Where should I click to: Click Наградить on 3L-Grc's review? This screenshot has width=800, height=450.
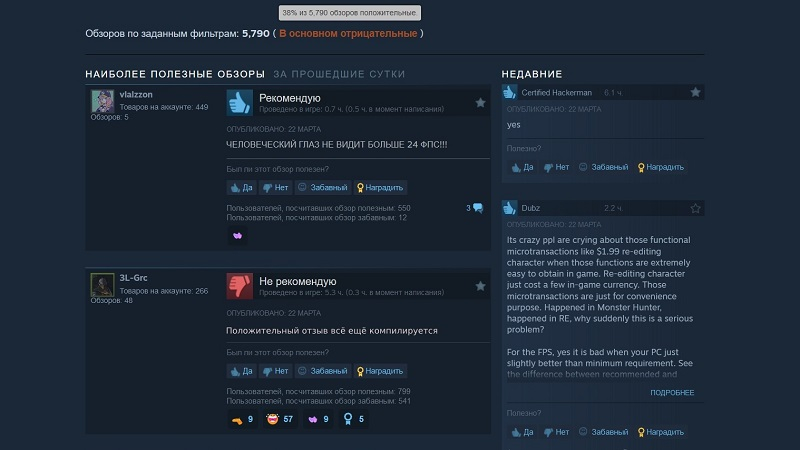click(x=380, y=371)
